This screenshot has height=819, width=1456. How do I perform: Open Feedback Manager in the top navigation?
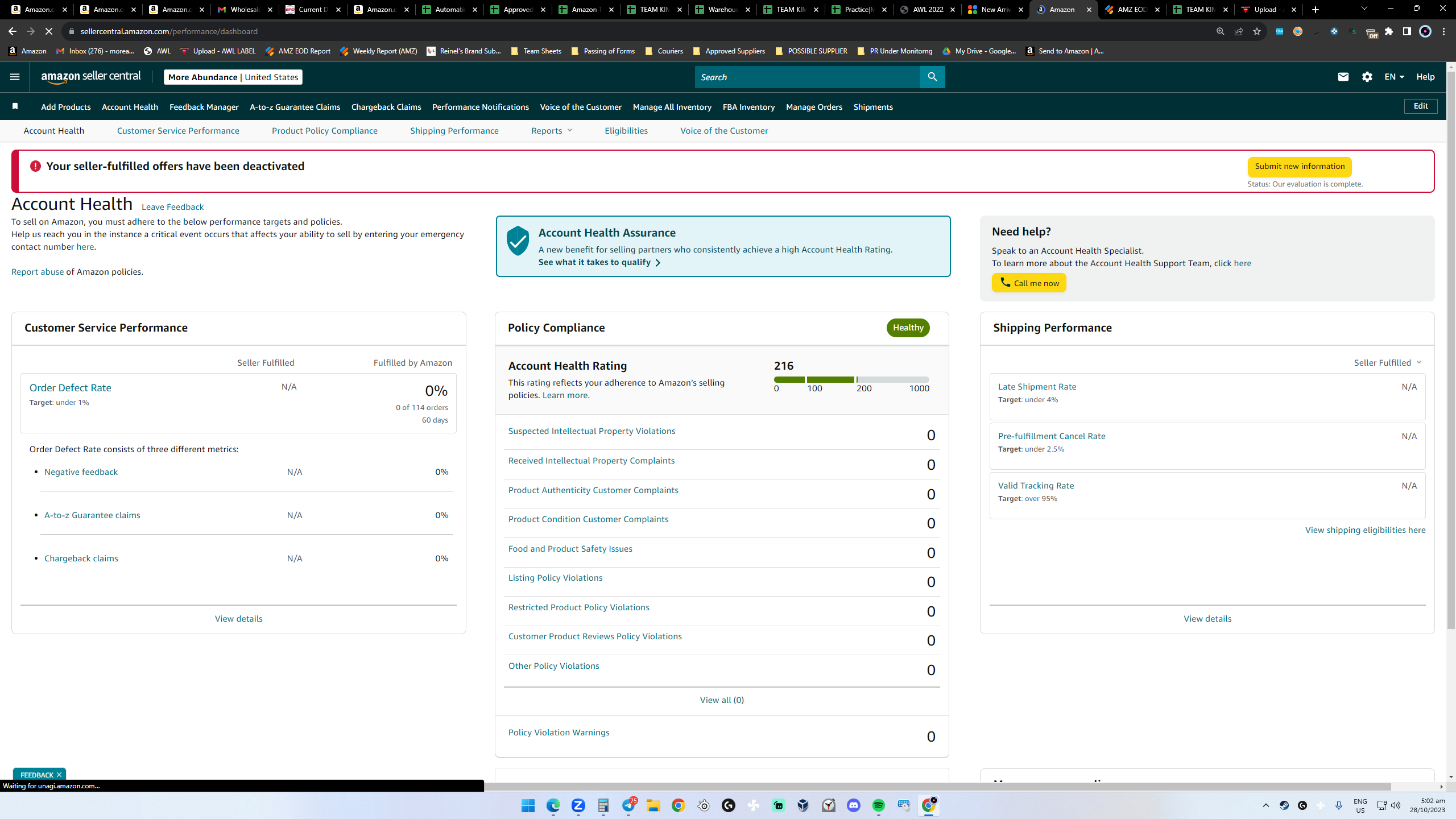(204, 107)
